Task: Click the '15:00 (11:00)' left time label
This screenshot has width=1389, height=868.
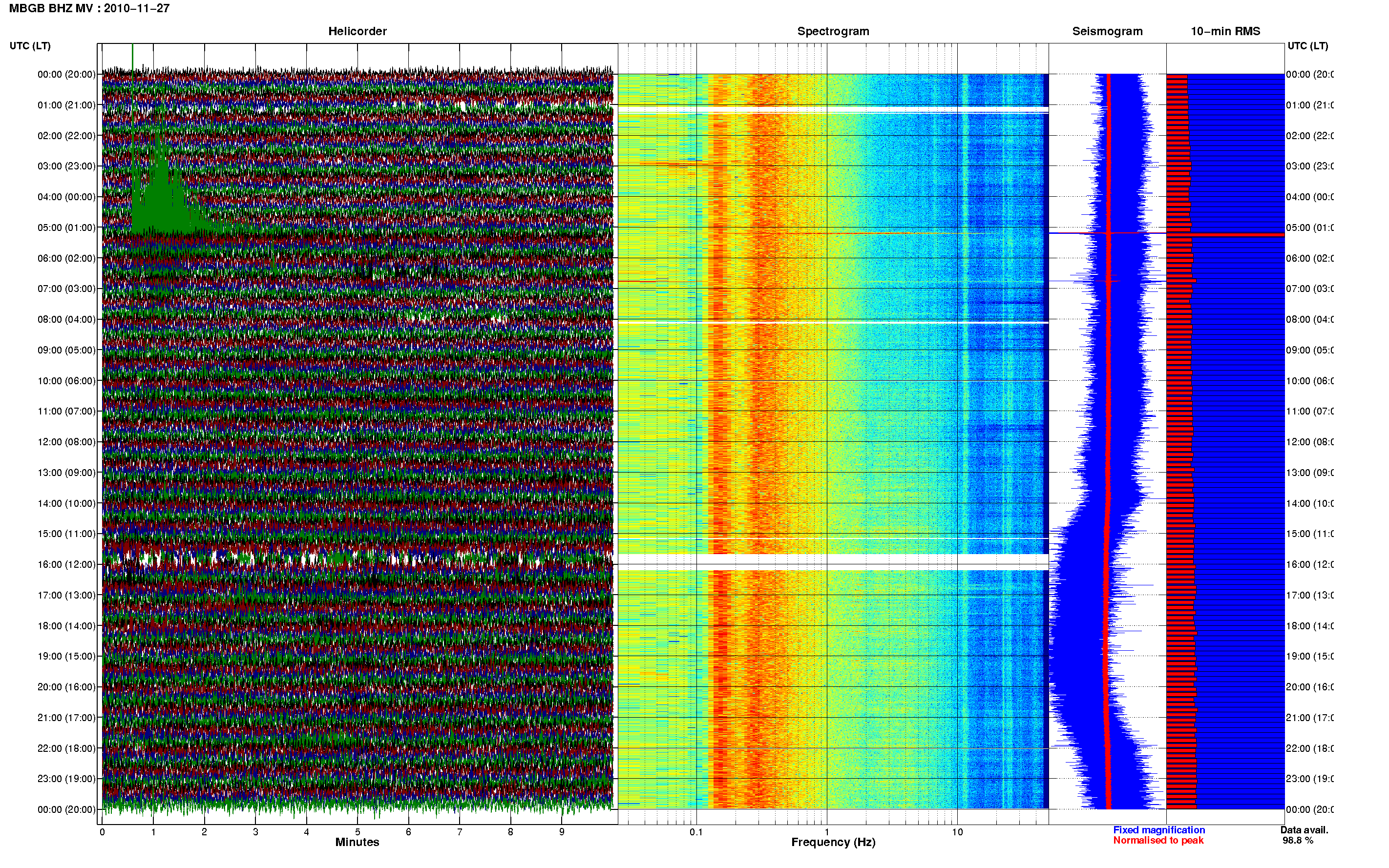Action: tap(66, 533)
